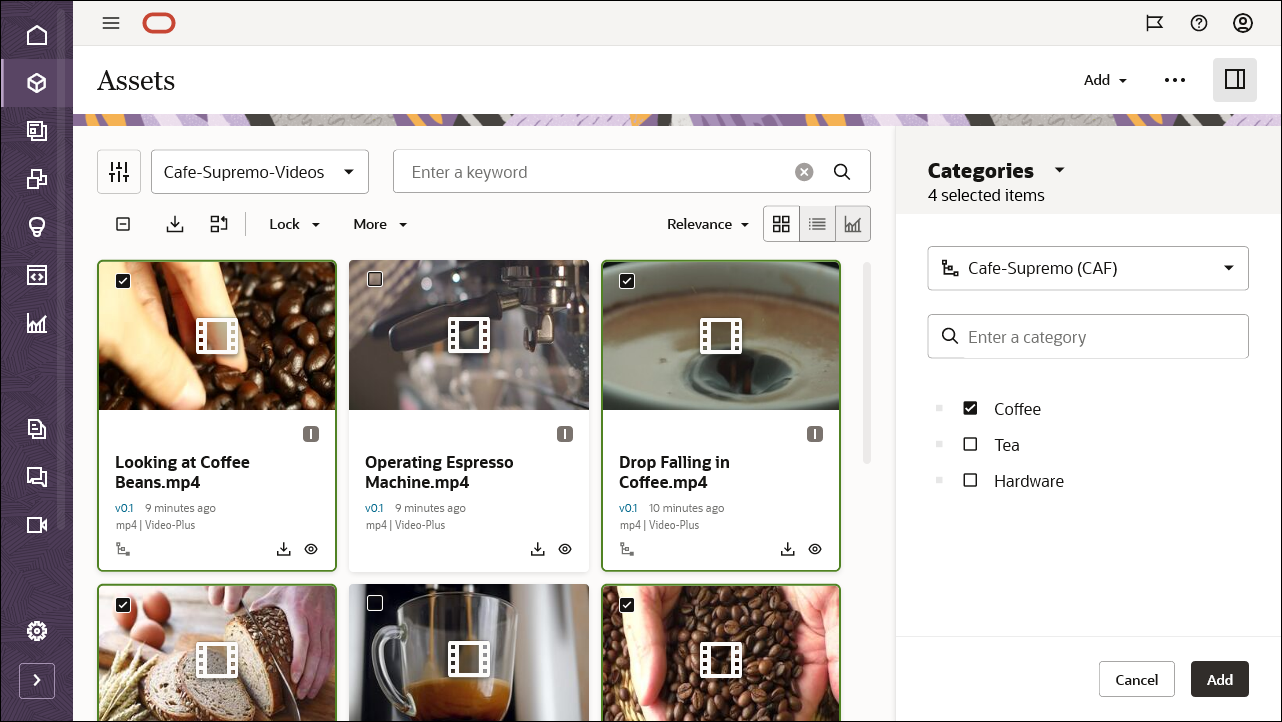Download the selected assets via toolbar icon
This screenshot has width=1282, height=722.
pyautogui.click(x=175, y=224)
